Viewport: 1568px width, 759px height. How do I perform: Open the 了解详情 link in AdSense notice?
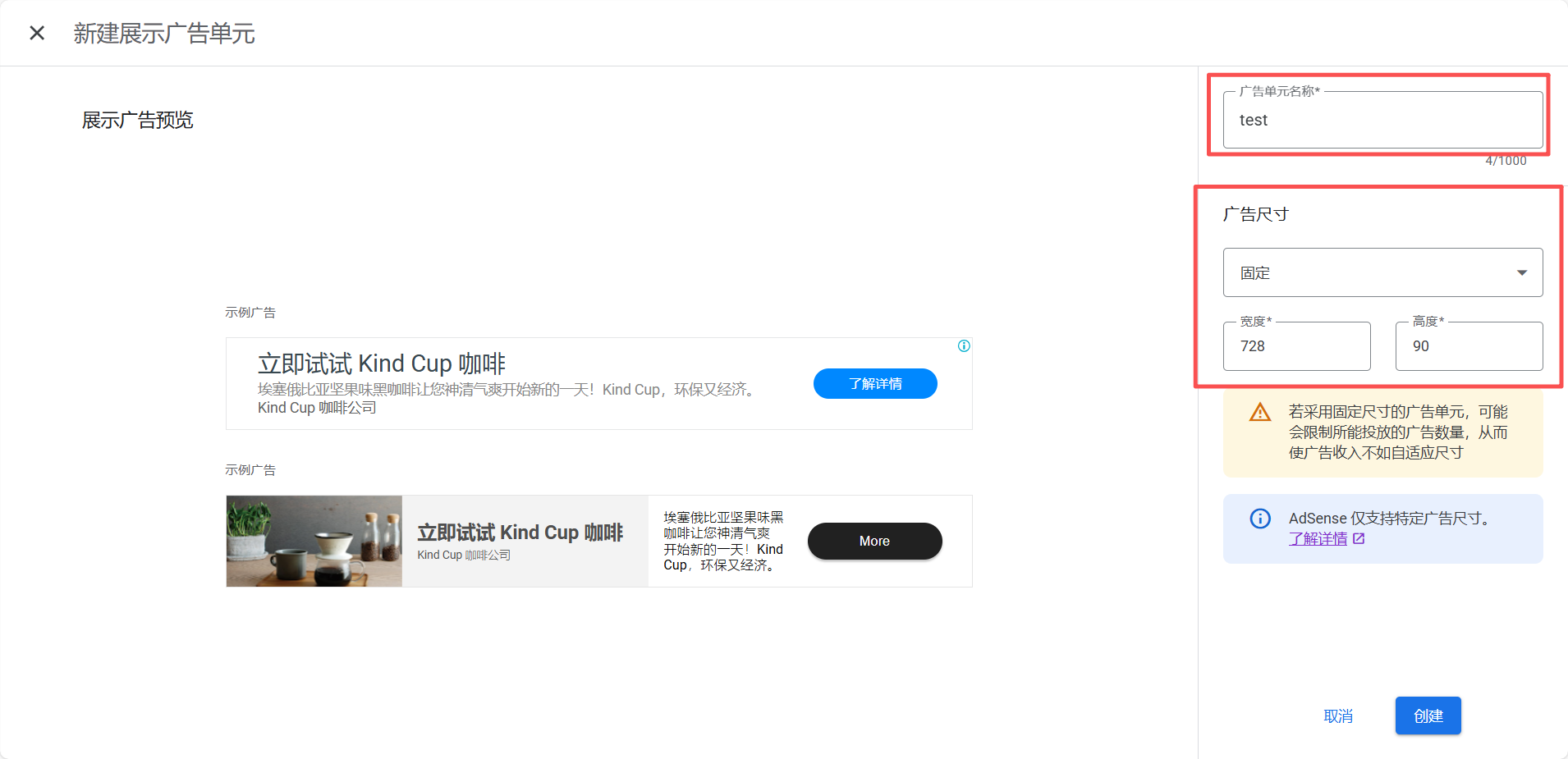1318,538
